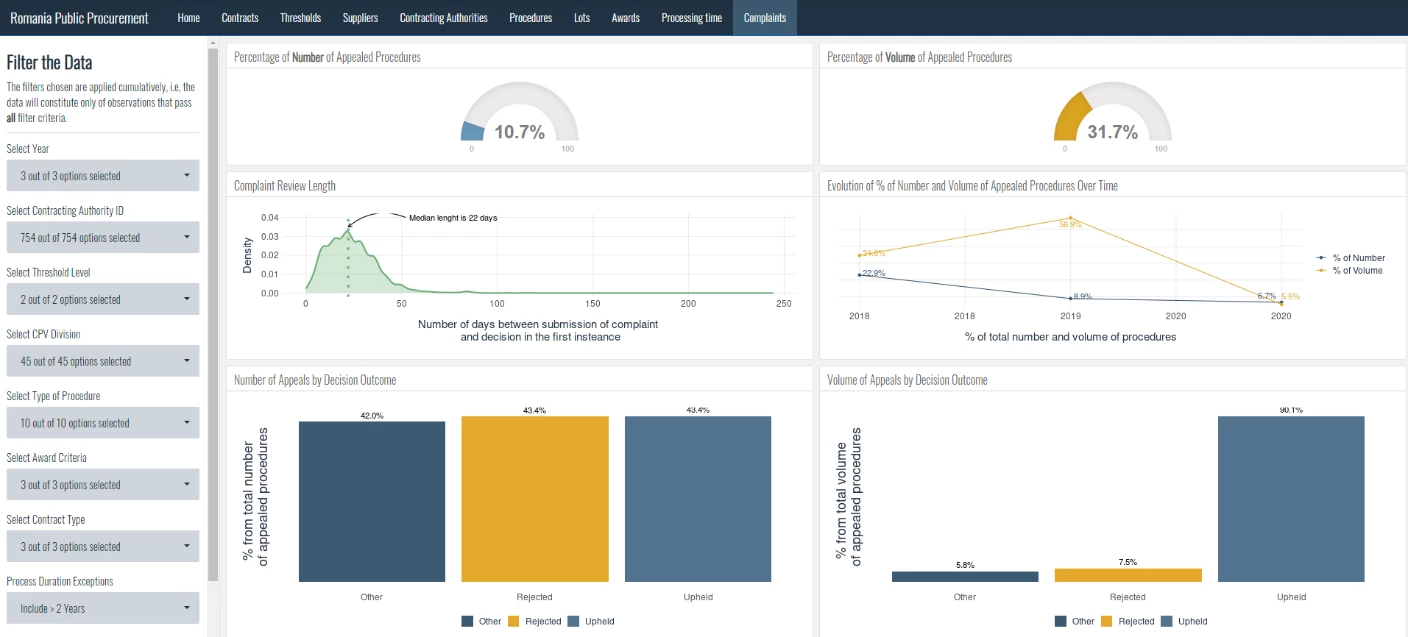This screenshot has width=1408, height=637.
Task: Click the Other swatch in volume chart legend
Action: click(x=1060, y=621)
